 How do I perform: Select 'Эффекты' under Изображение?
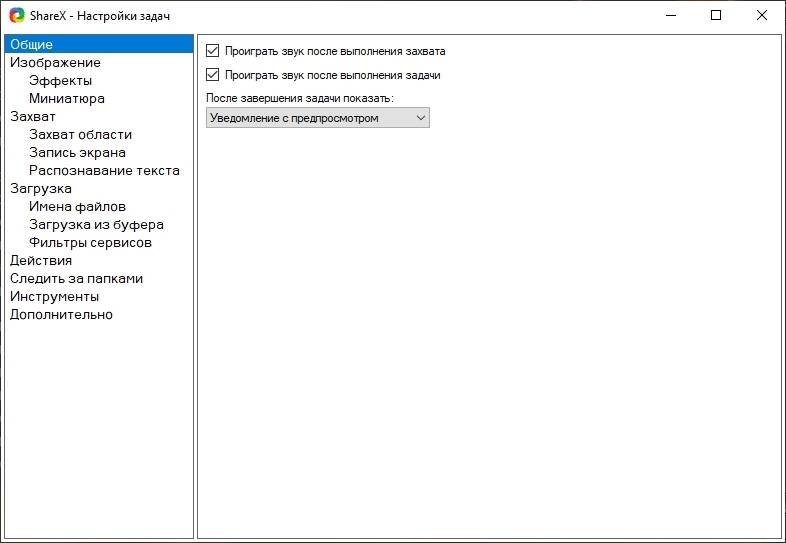[61, 80]
